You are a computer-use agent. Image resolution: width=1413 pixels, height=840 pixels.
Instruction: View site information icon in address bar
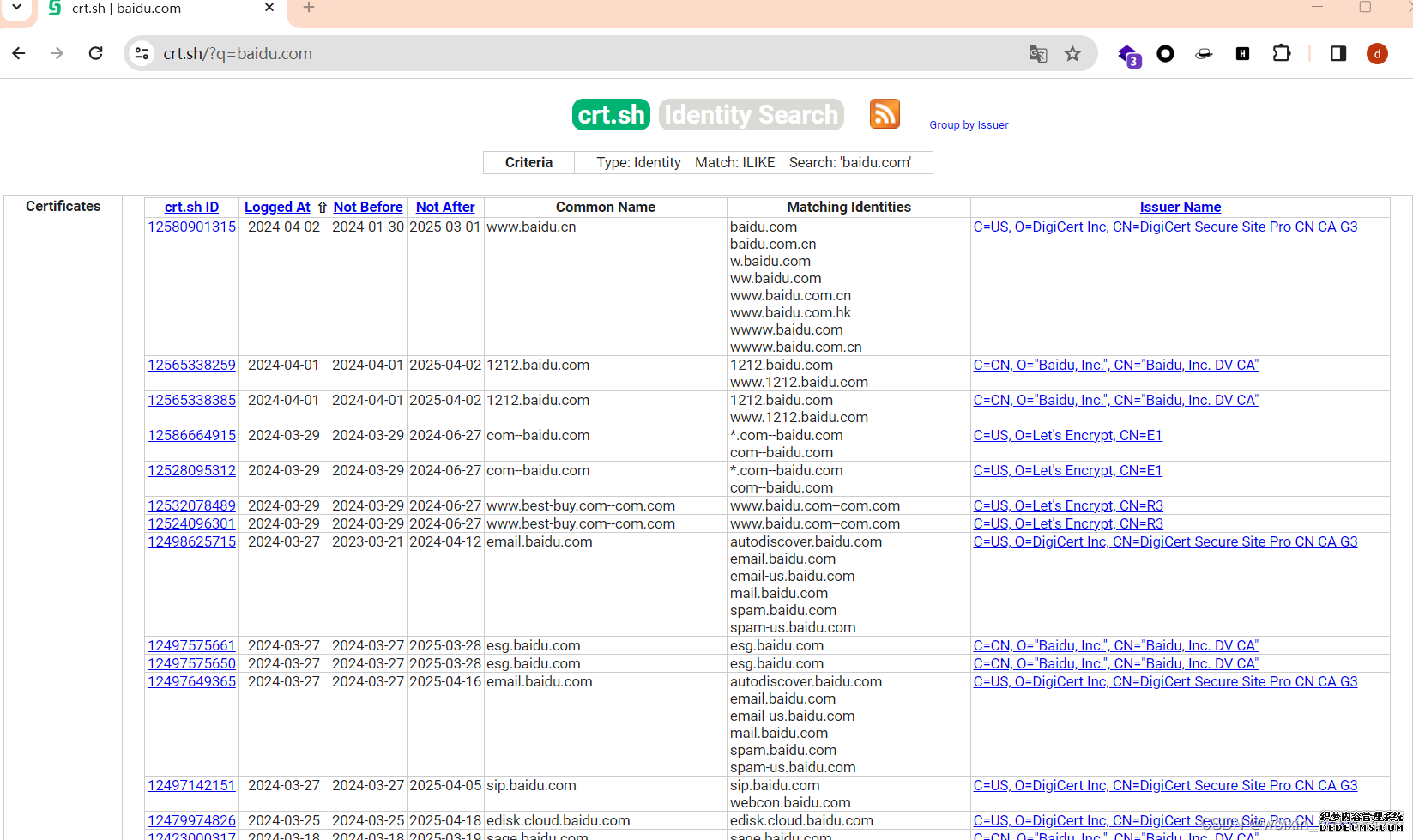(142, 53)
